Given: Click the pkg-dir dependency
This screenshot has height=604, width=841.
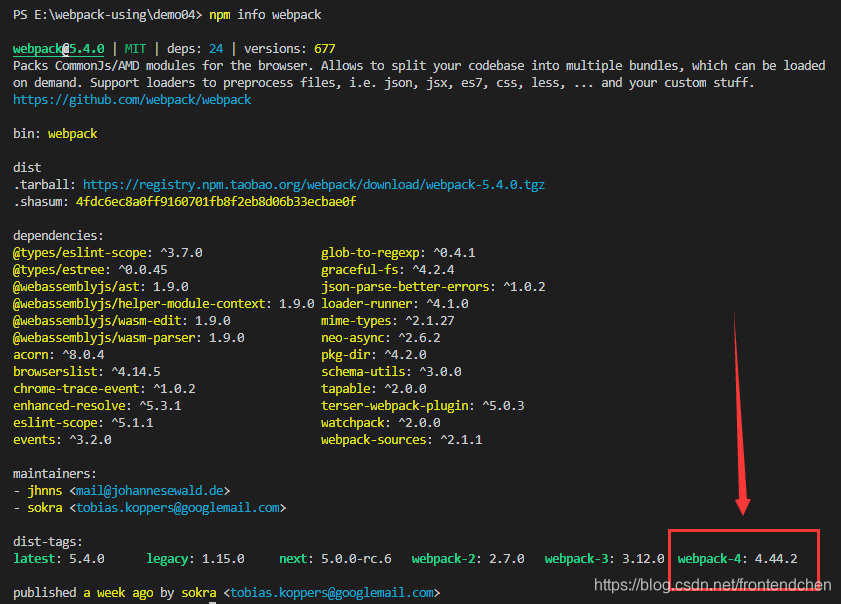Looking at the screenshot, I should point(374,355).
